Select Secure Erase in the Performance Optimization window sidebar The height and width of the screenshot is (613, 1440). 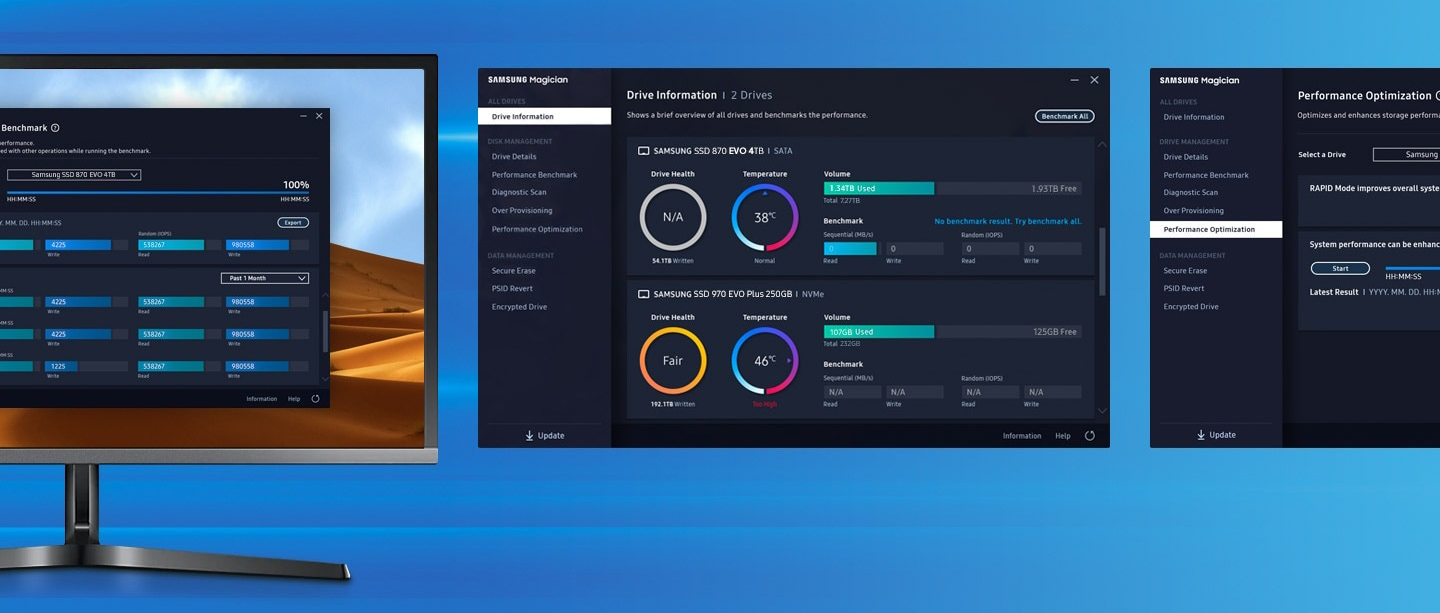pos(1185,271)
